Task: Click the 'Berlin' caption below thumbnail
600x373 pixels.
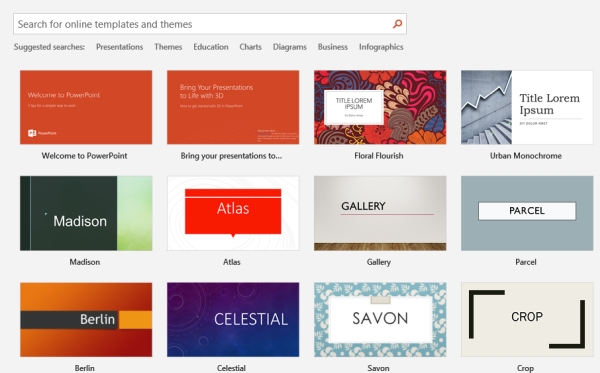Action: click(x=85, y=368)
